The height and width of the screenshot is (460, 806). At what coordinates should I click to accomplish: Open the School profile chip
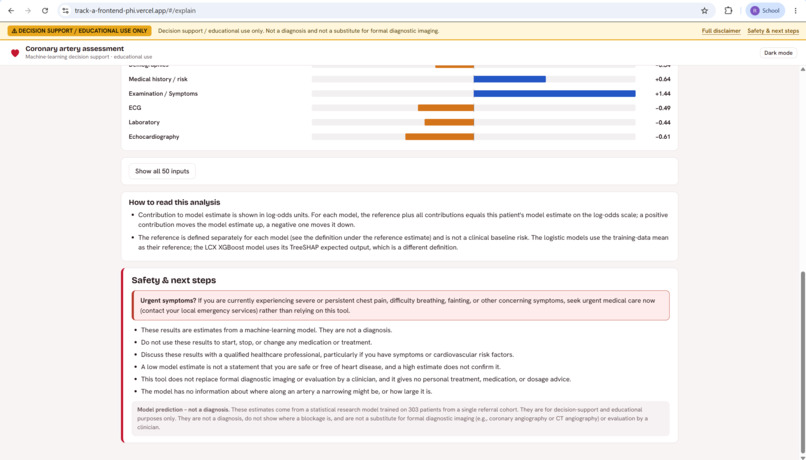pyautogui.click(x=765, y=10)
